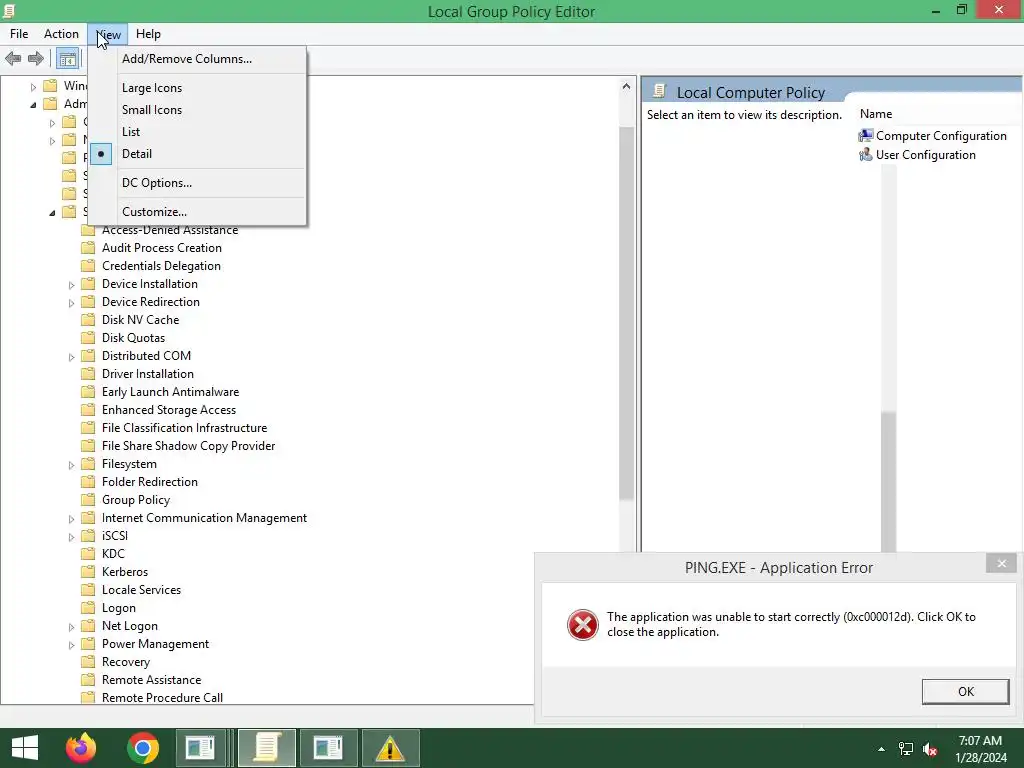Open the File menu
This screenshot has height=768, width=1024.
19,34
